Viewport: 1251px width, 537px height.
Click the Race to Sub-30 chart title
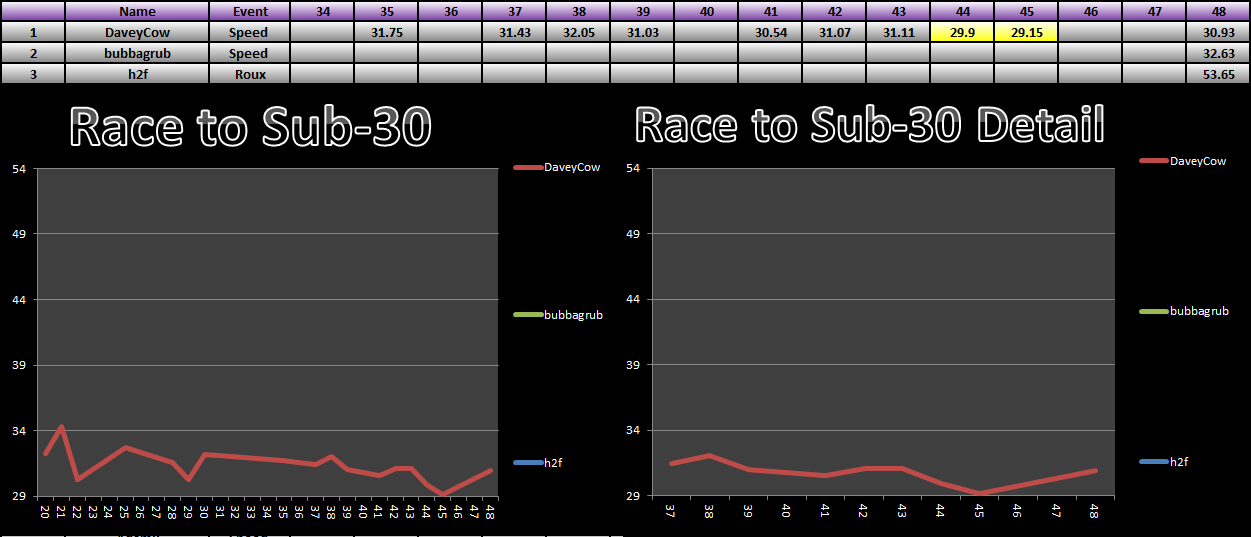[x=251, y=128]
